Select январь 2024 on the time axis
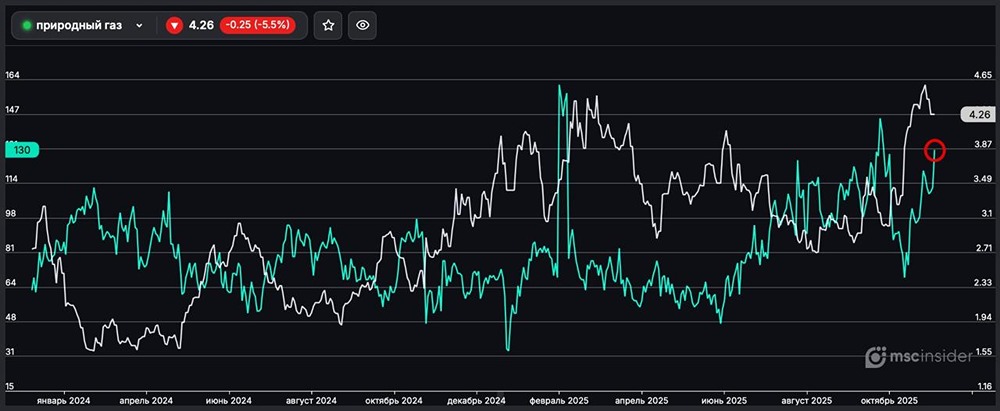 point(63,400)
